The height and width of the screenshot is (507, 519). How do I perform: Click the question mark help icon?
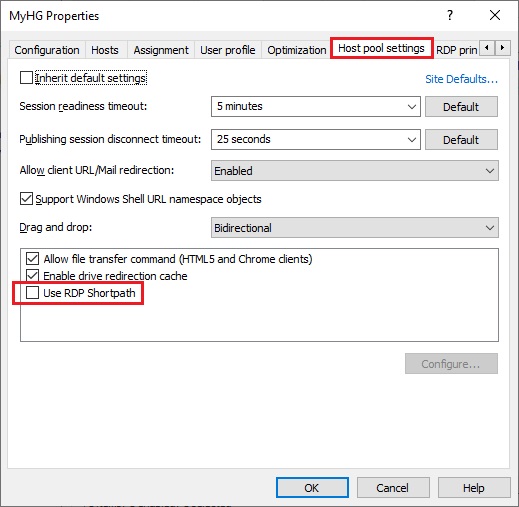click(x=450, y=15)
